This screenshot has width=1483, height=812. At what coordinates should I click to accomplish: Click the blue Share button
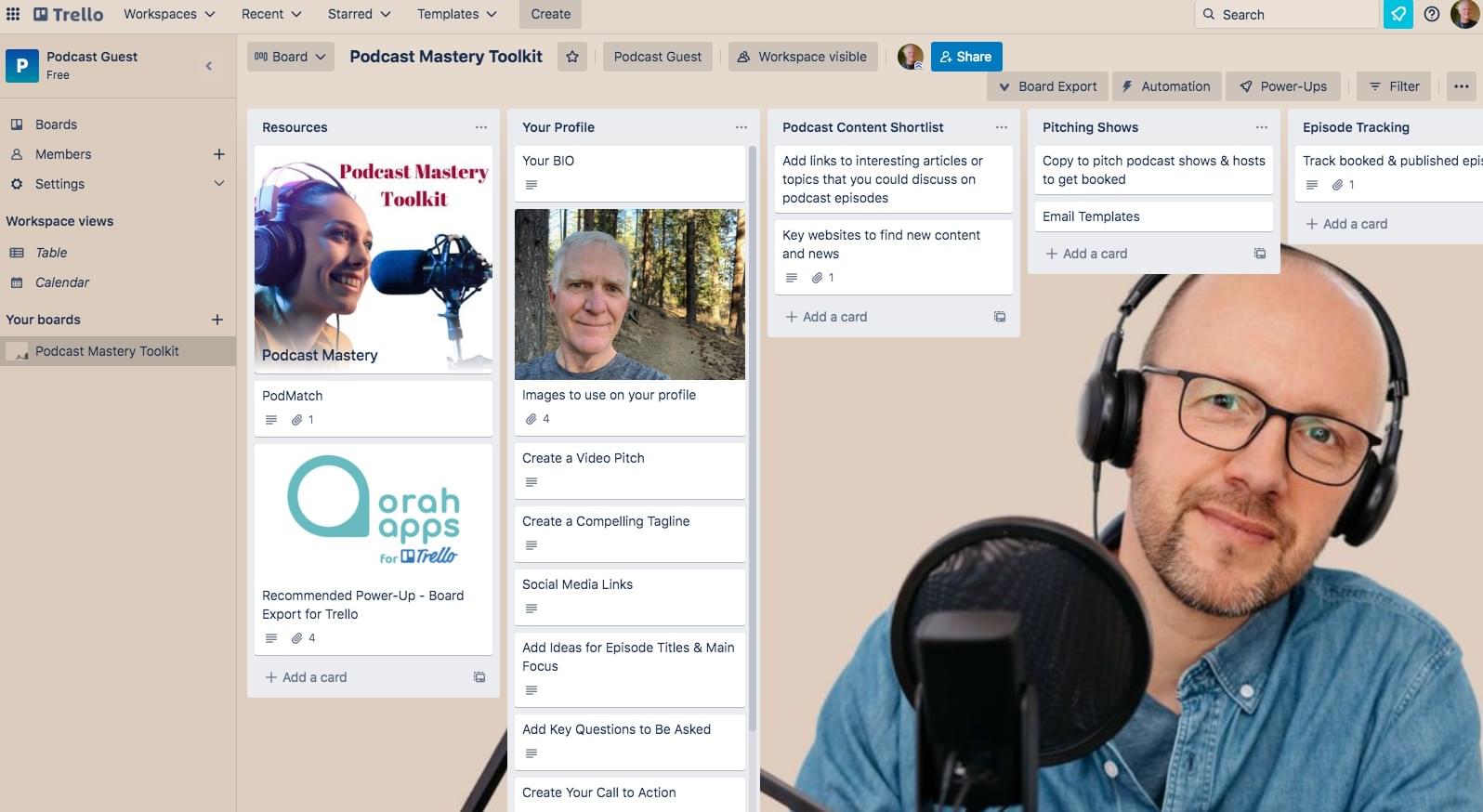[965, 57]
